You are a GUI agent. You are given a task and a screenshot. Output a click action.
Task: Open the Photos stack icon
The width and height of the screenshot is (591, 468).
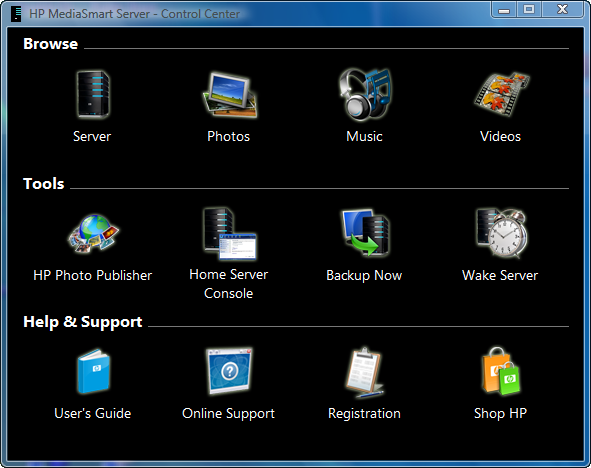(229, 95)
